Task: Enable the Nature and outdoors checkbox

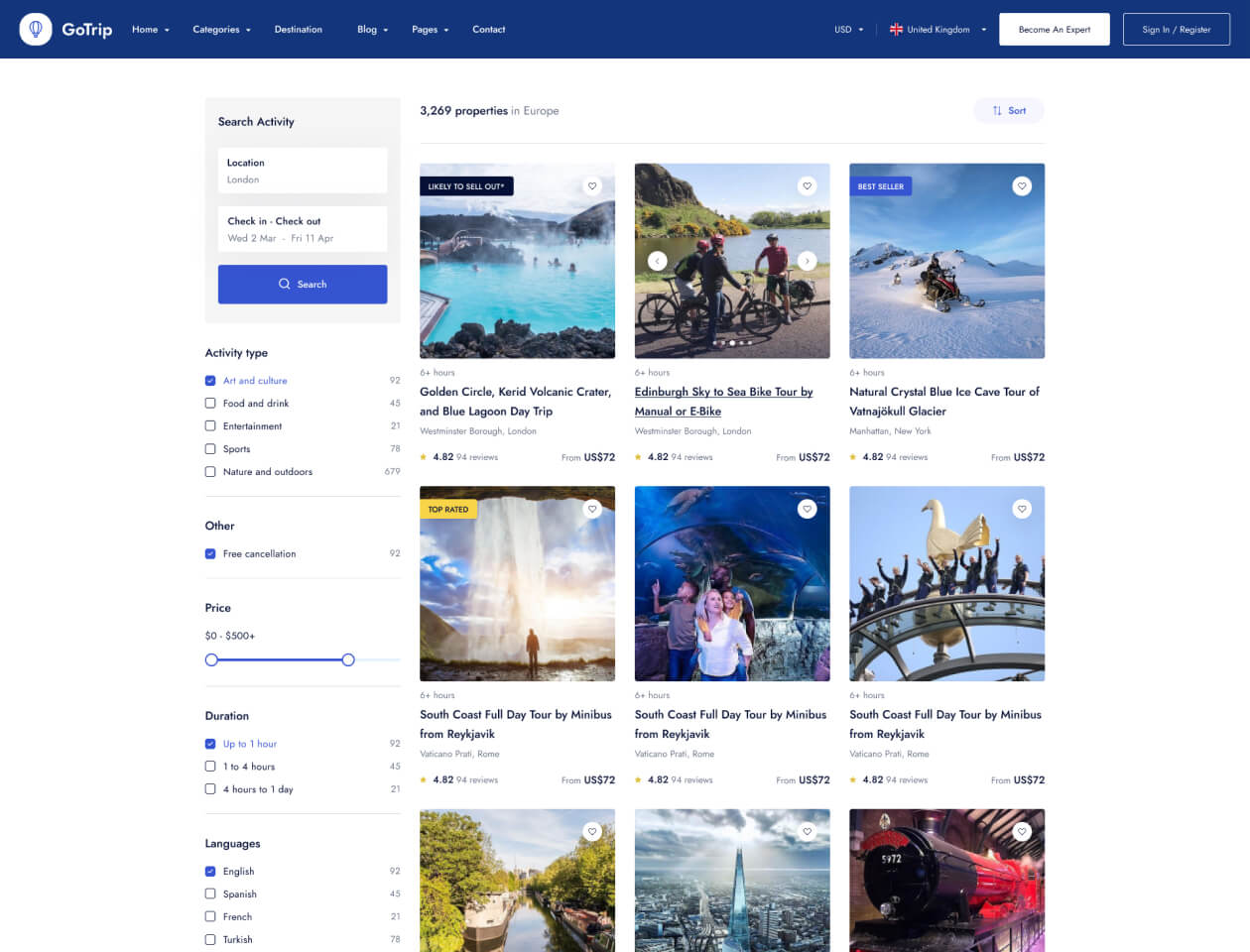Action: pyautogui.click(x=210, y=472)
